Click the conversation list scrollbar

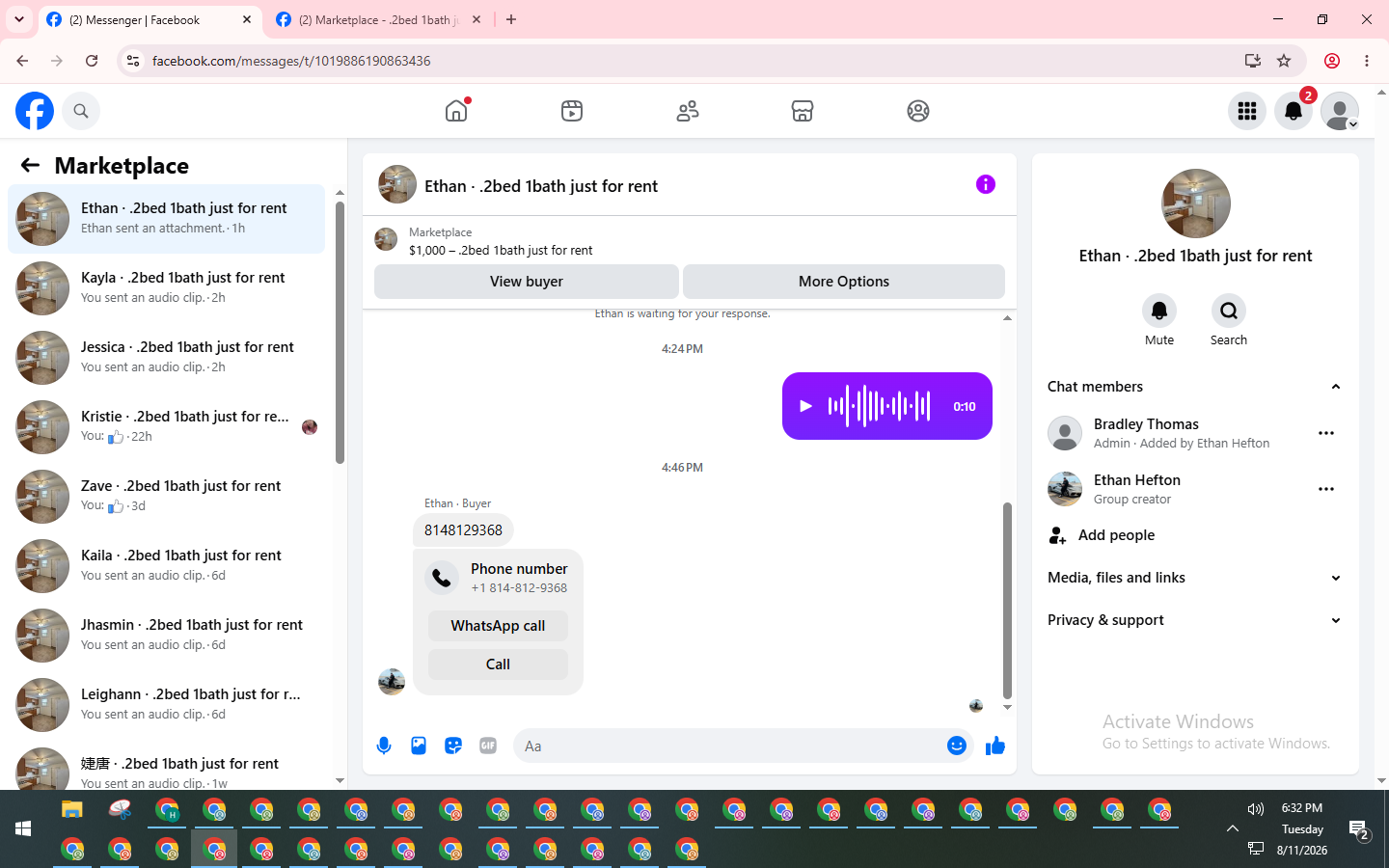(340, 332)
